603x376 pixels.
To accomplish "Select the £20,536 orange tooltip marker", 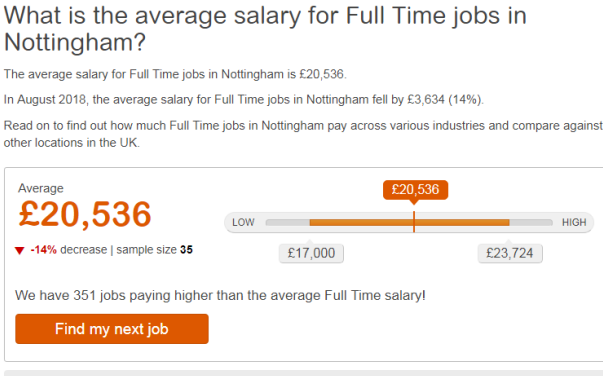I will (415, 190).
